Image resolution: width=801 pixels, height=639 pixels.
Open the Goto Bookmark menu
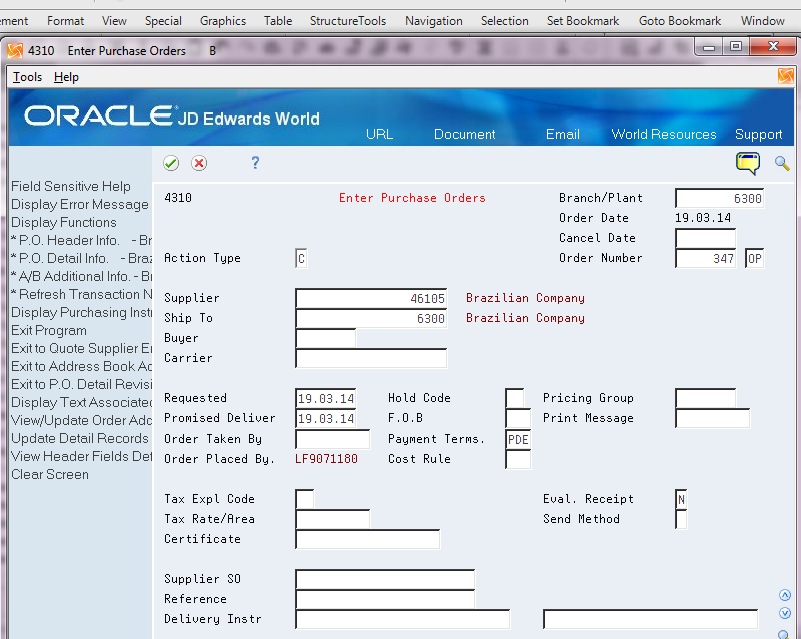tap(680, 21)
